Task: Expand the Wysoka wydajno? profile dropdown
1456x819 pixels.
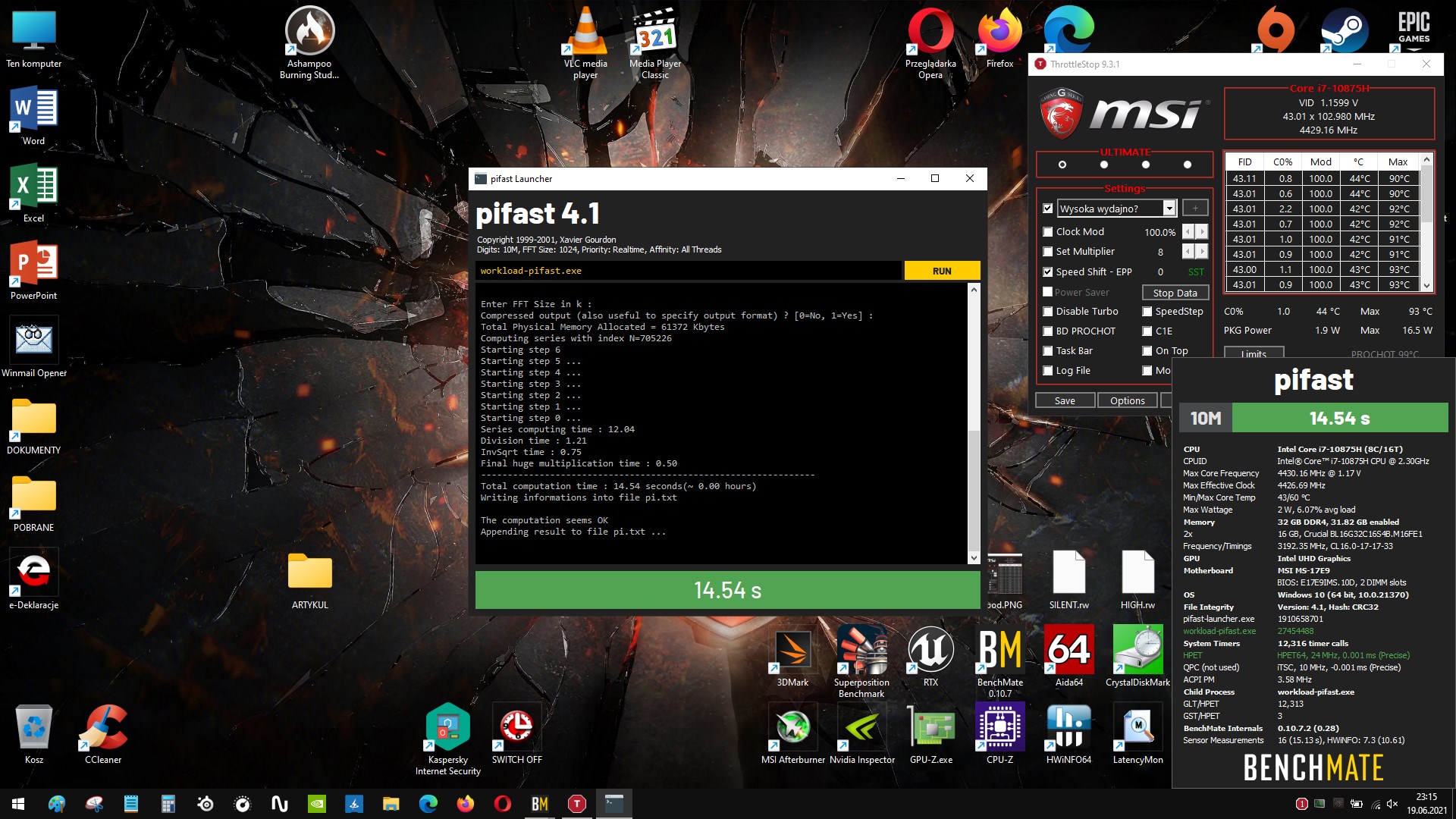Action: tap(1169, 209)
